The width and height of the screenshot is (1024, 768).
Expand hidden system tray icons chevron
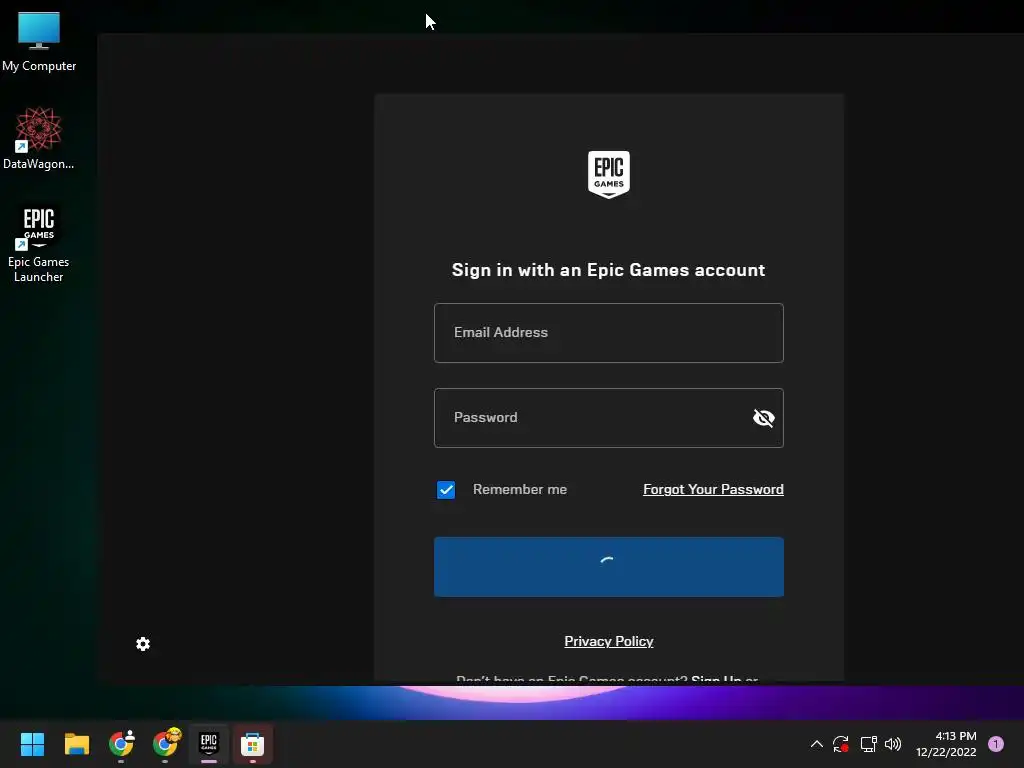[816, 744]
